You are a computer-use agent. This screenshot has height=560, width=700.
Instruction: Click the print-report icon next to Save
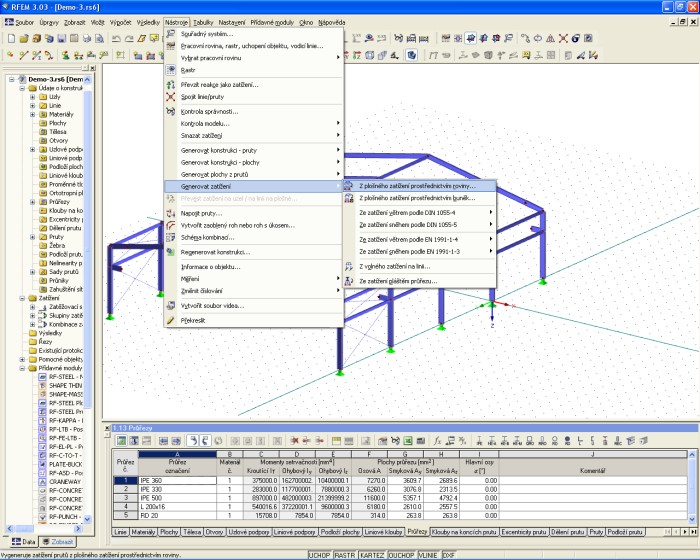point(74,38)
